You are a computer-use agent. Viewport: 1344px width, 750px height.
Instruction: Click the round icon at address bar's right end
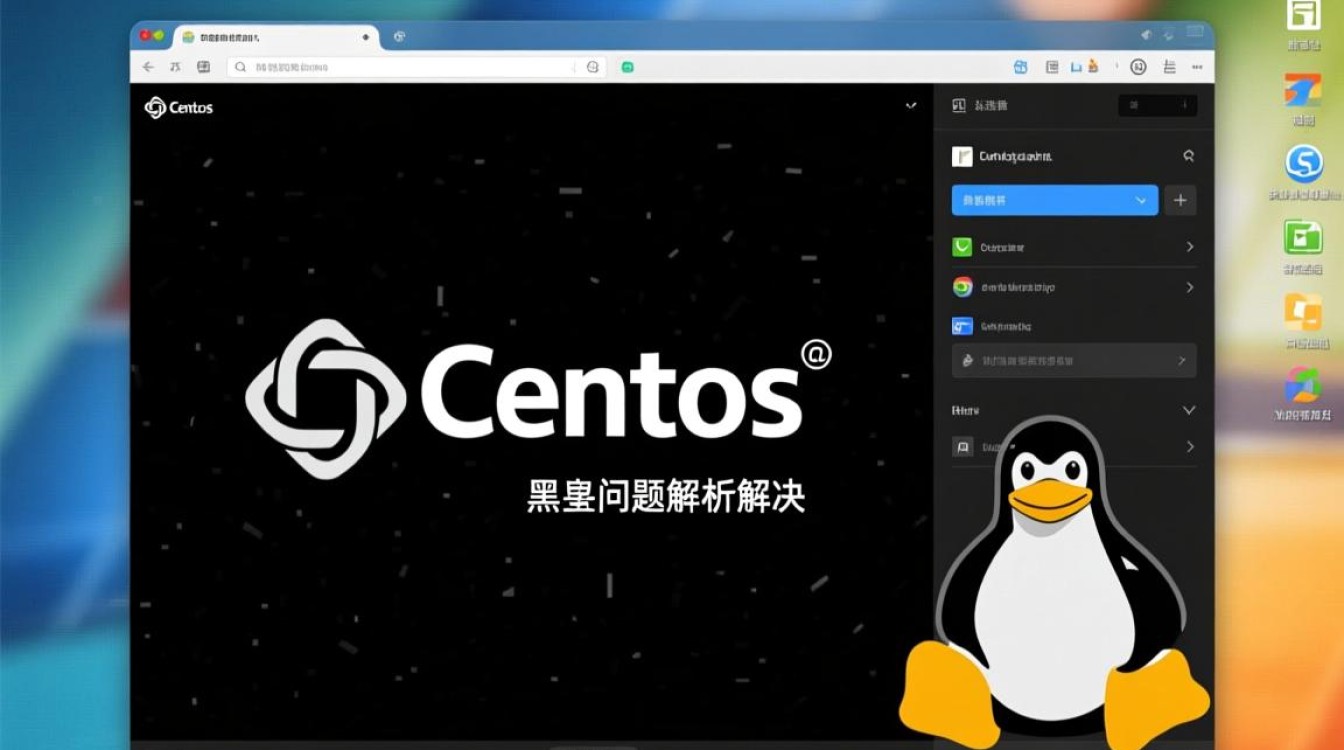click(592, 67)
